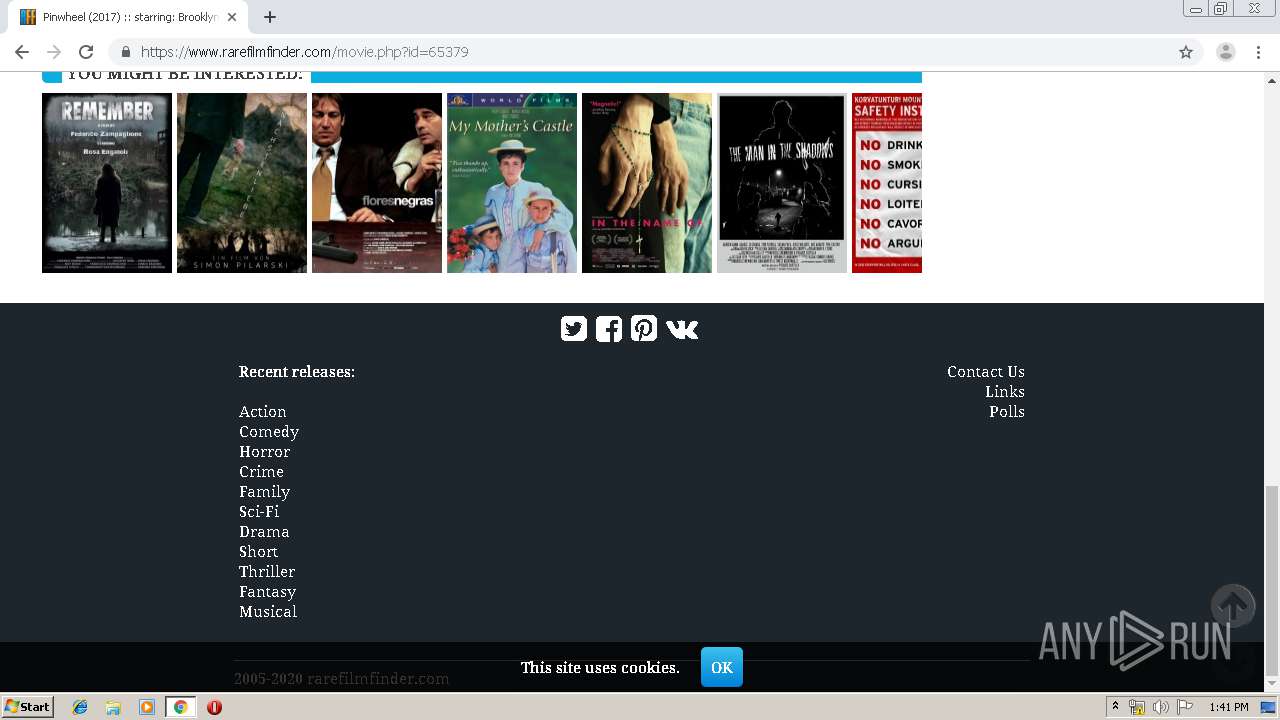Open the Family genre link
Image resolution: width=1280 pixels, height=720 pixels.
(264, 492)
